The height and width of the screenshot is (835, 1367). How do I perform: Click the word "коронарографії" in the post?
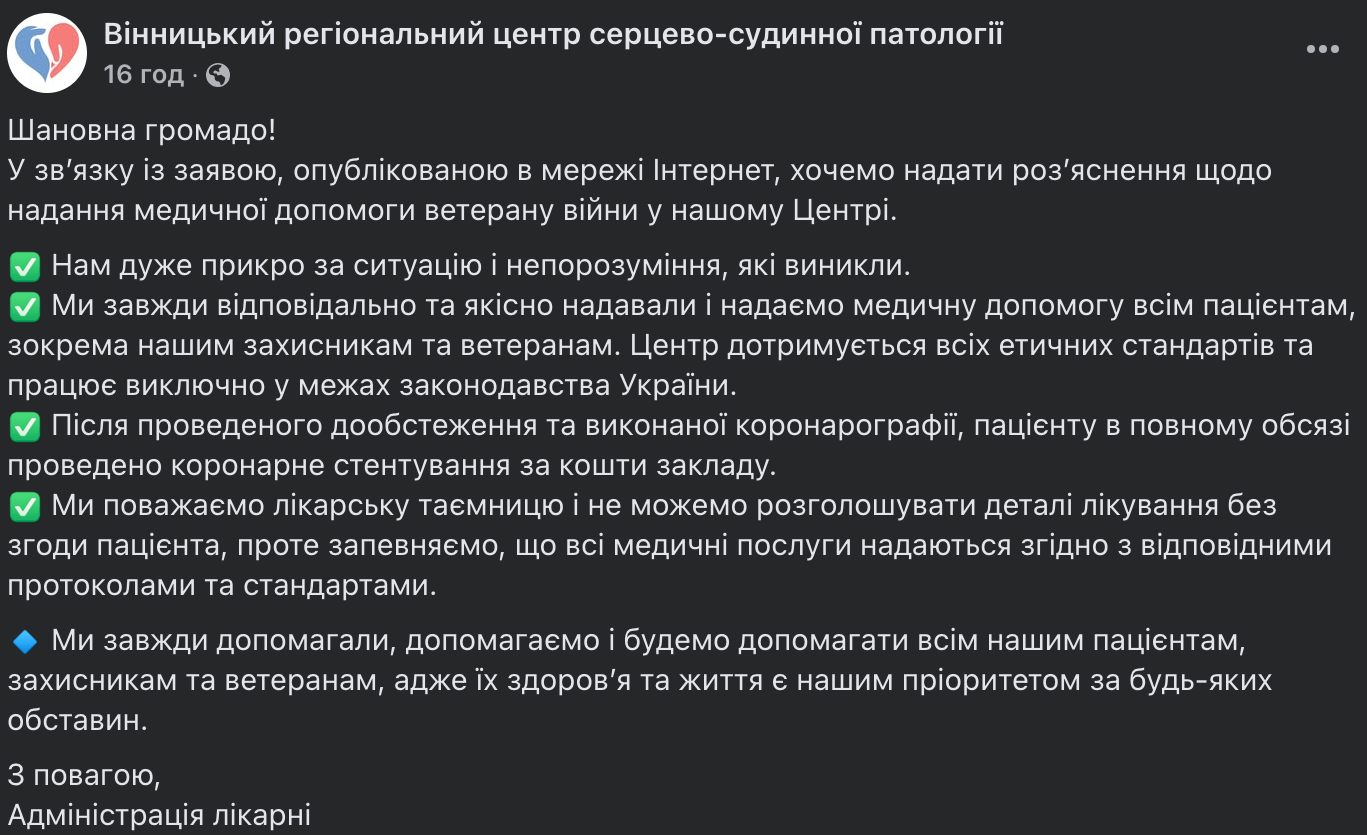pyautogui.click(x=848, y=426)
